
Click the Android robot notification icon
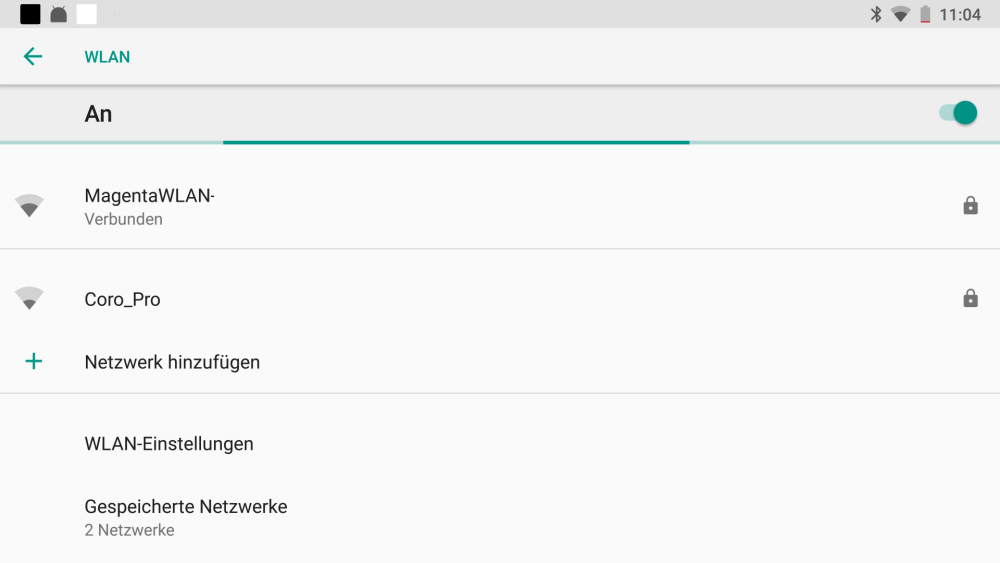click(59, 14)
